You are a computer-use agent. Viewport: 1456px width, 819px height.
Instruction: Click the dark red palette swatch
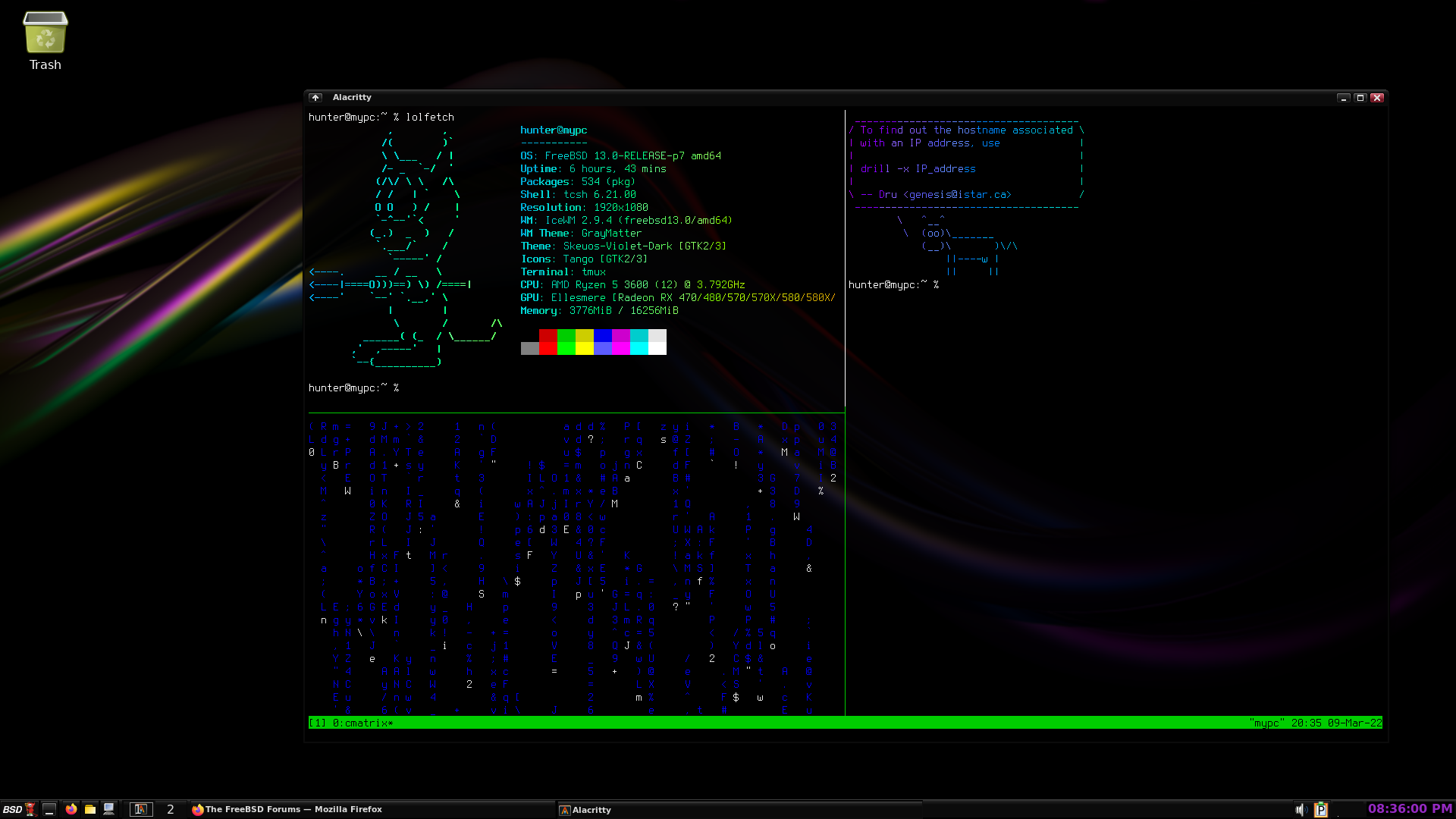pyautogui.click(x=548, y=335)
